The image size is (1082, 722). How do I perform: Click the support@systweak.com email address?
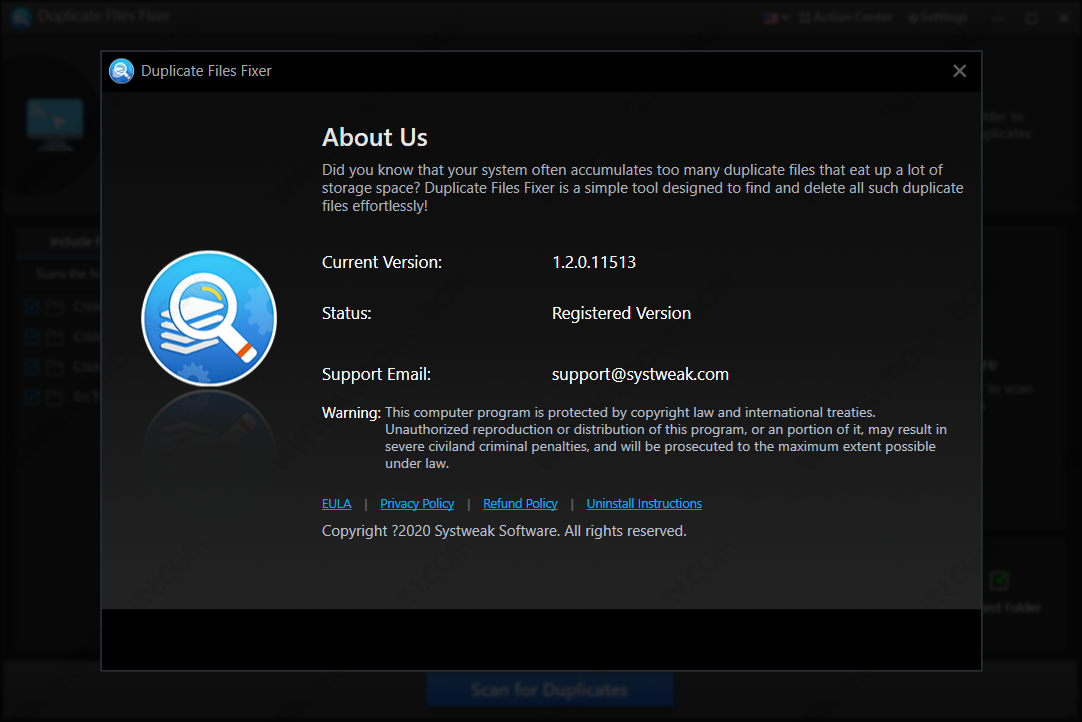pos(640,374)
